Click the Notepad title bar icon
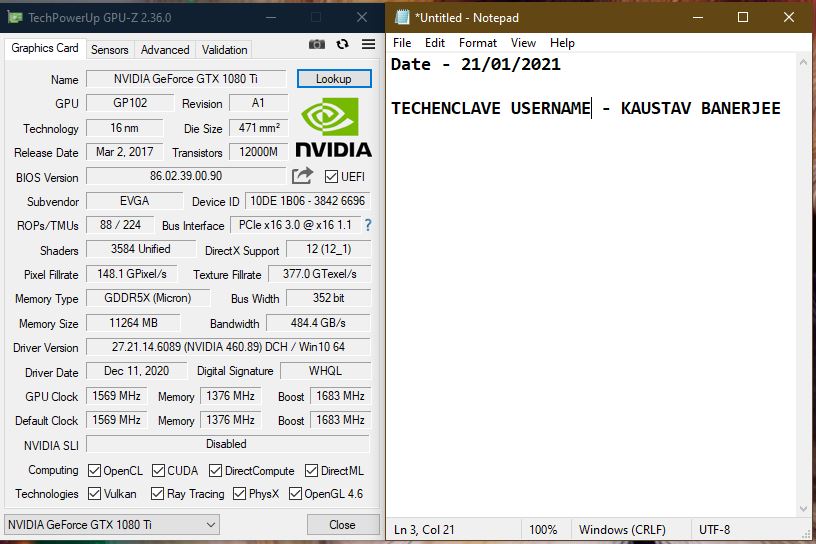 (x=402, y=17)
